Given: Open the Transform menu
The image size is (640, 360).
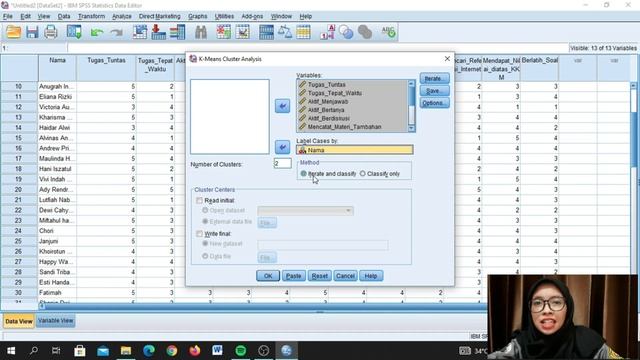Looking at the screenshot, I should [91, 16].
